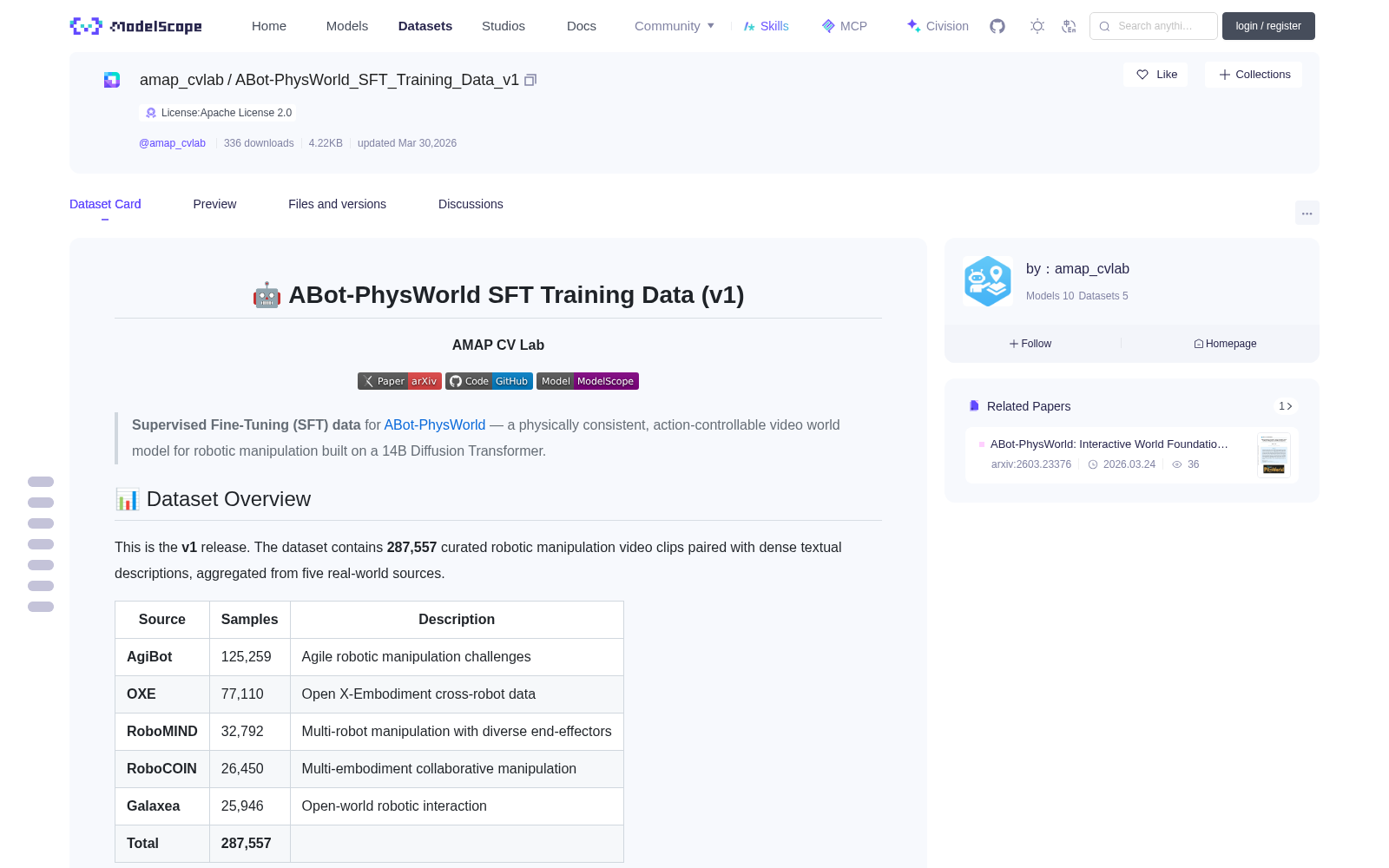Screen dimensions: 1389x868
Task: Visit amap_cvlab Homepage
Action: 1225,344
